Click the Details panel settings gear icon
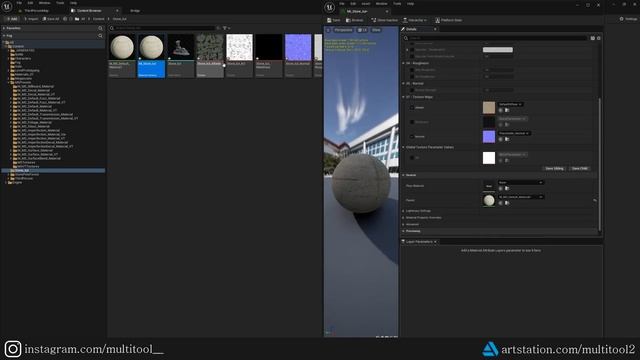 click(599, 38)
